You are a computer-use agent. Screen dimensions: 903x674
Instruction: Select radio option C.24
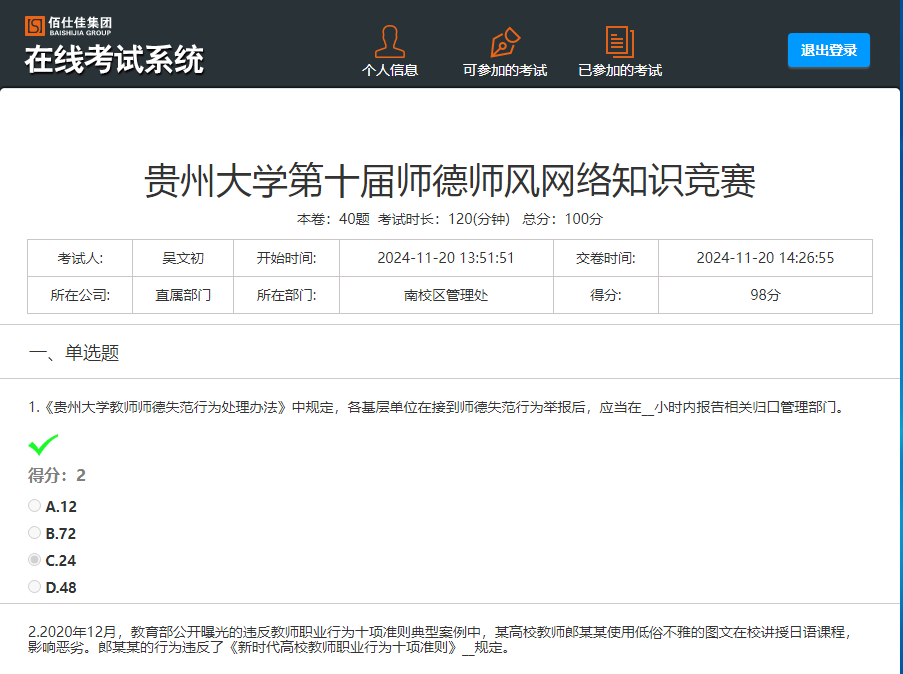(x=35, y=560)
